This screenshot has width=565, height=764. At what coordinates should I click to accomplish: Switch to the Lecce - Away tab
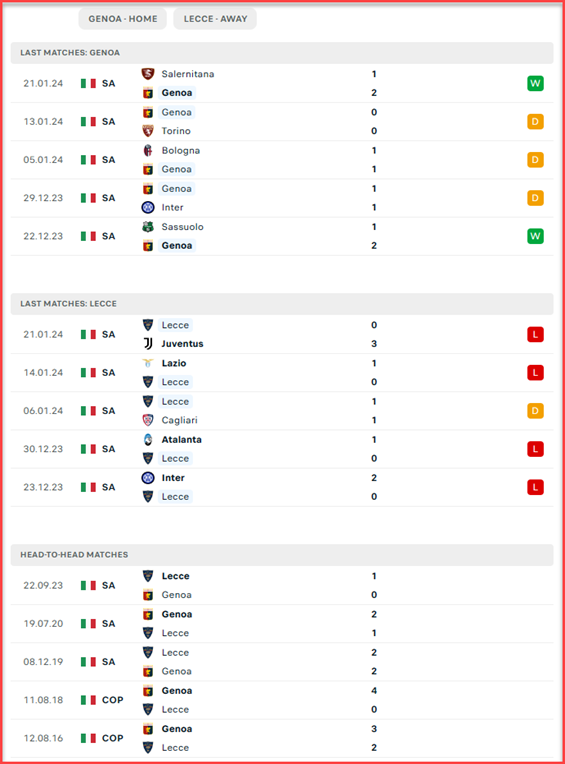215,19
